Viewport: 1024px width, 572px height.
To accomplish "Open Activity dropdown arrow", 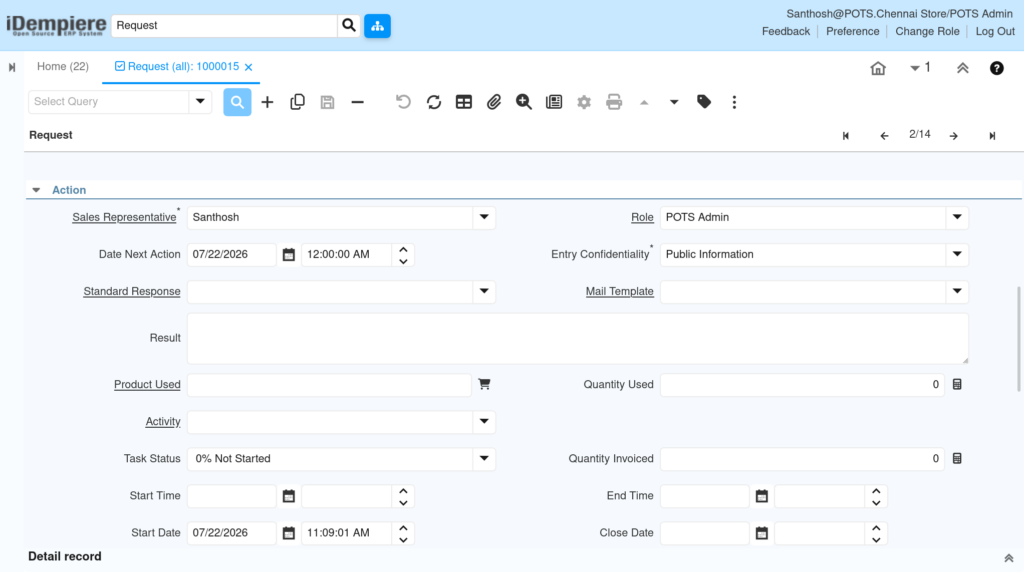I will [484, 422].
